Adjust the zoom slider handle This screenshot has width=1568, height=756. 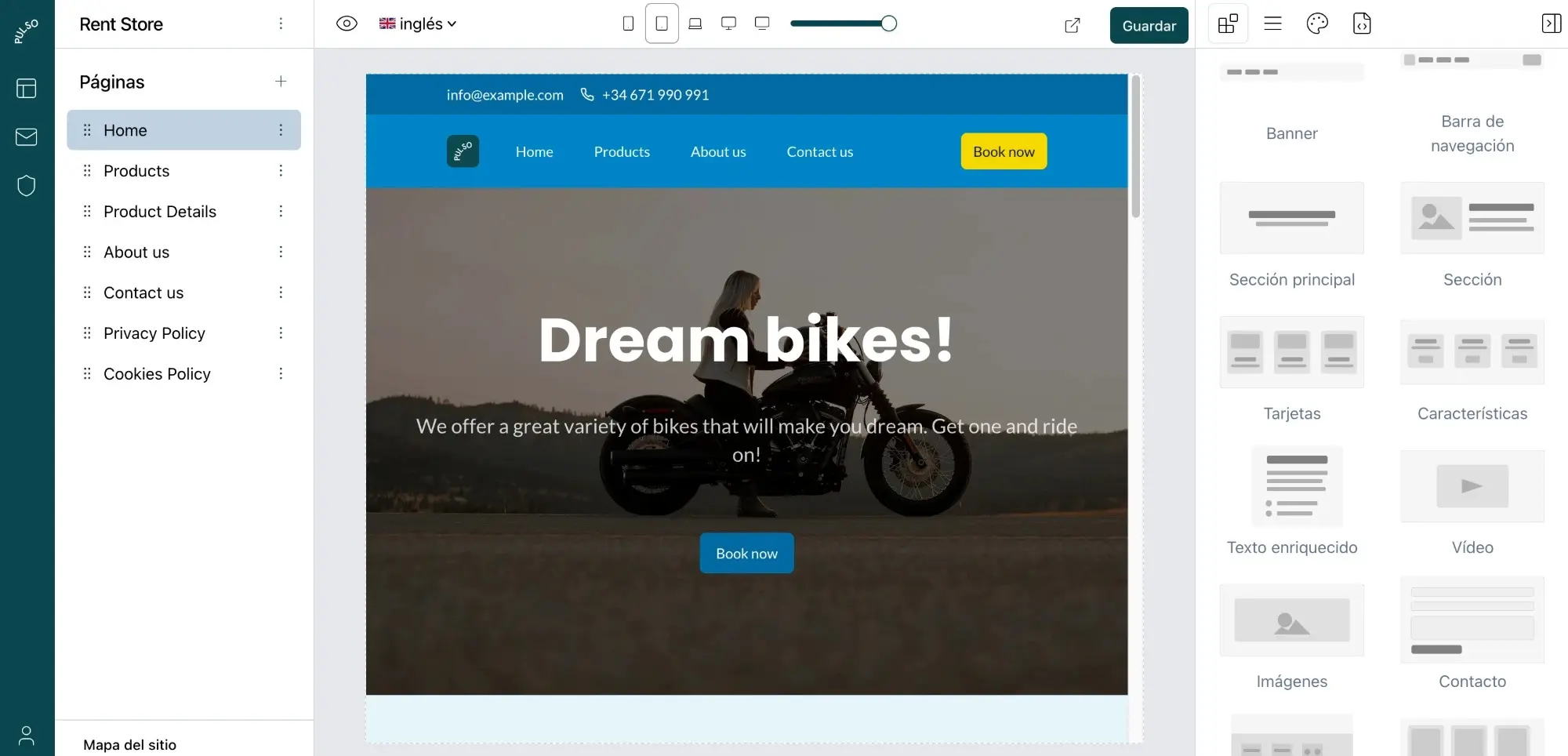pos(888,24)
